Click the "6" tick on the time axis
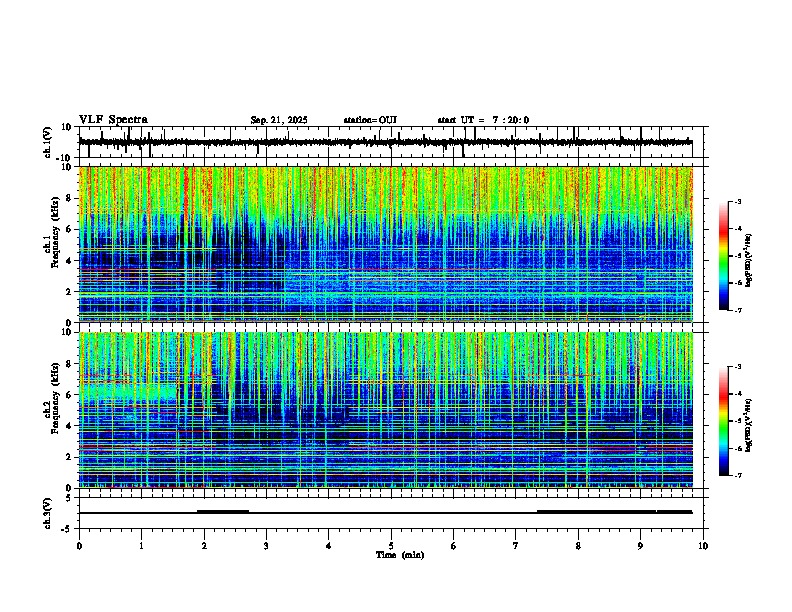792x612 pixels. [x=453, y=546]
